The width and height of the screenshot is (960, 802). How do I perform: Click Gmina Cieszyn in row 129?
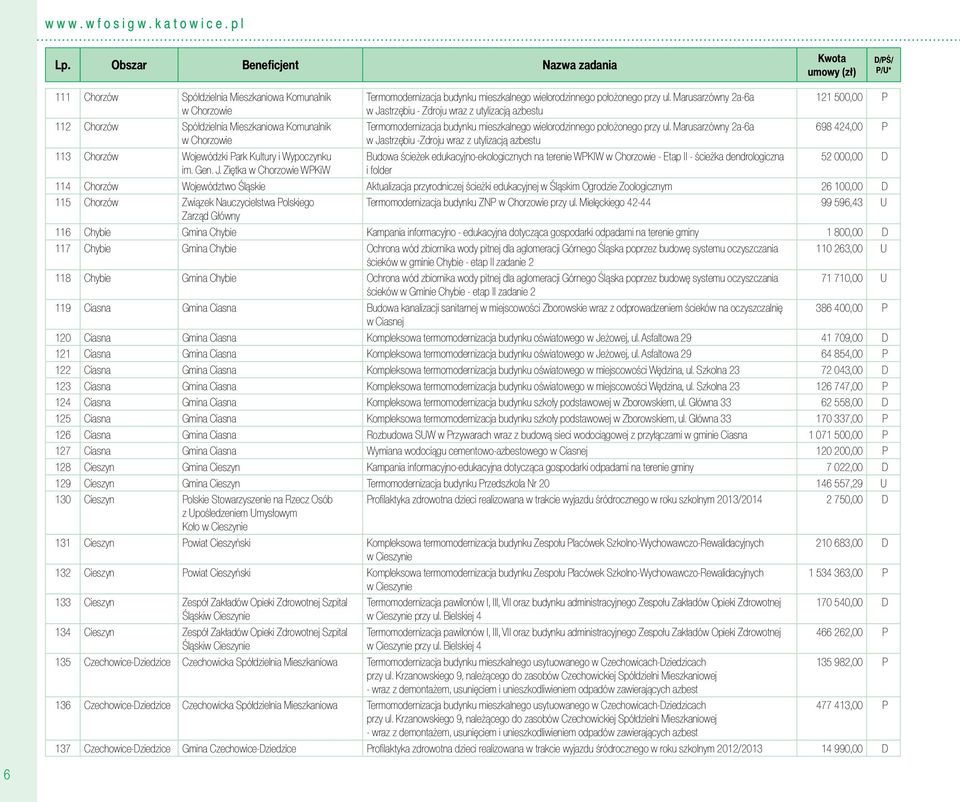coord(211,483)
